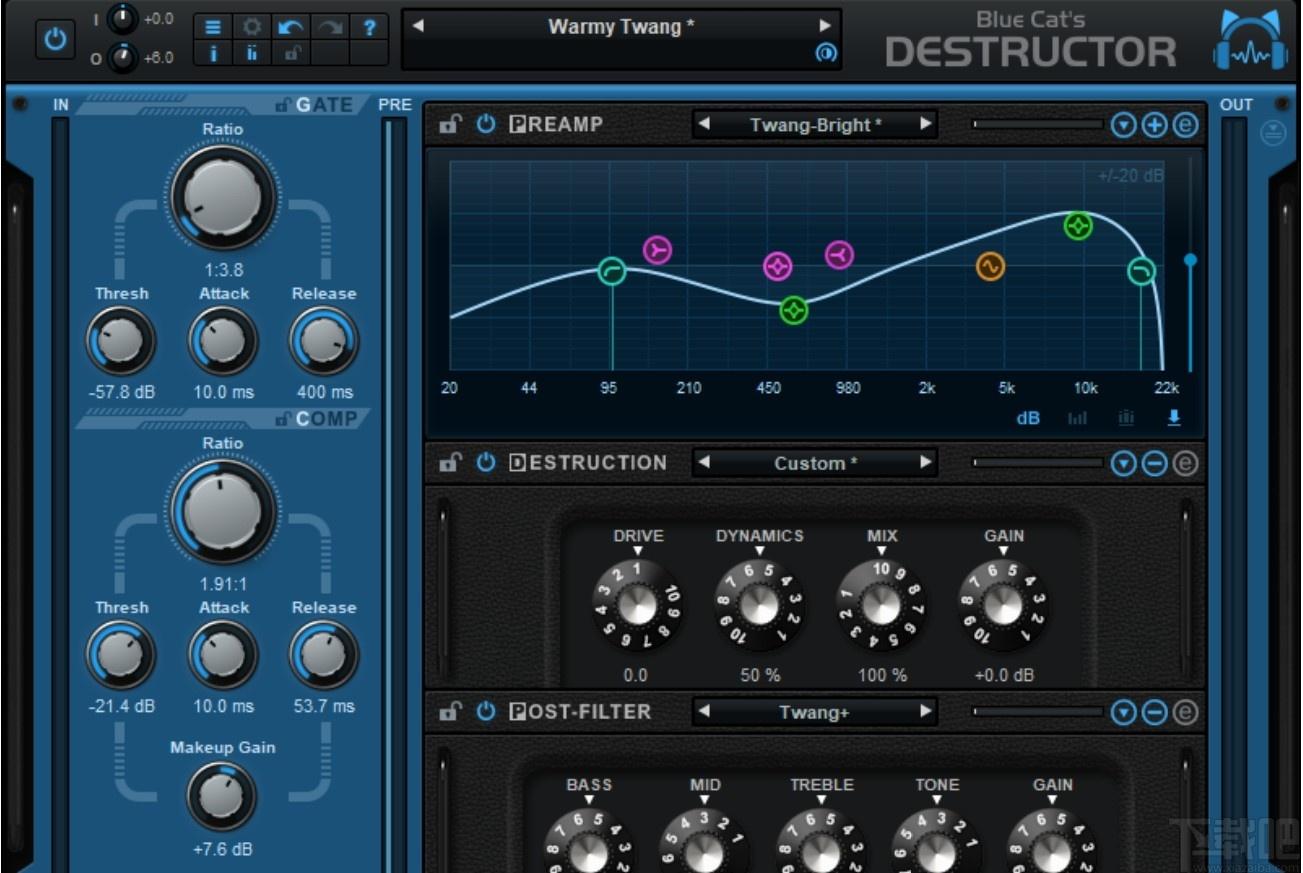
Task: Click the PREAMP section title
Action: (557, 125)
